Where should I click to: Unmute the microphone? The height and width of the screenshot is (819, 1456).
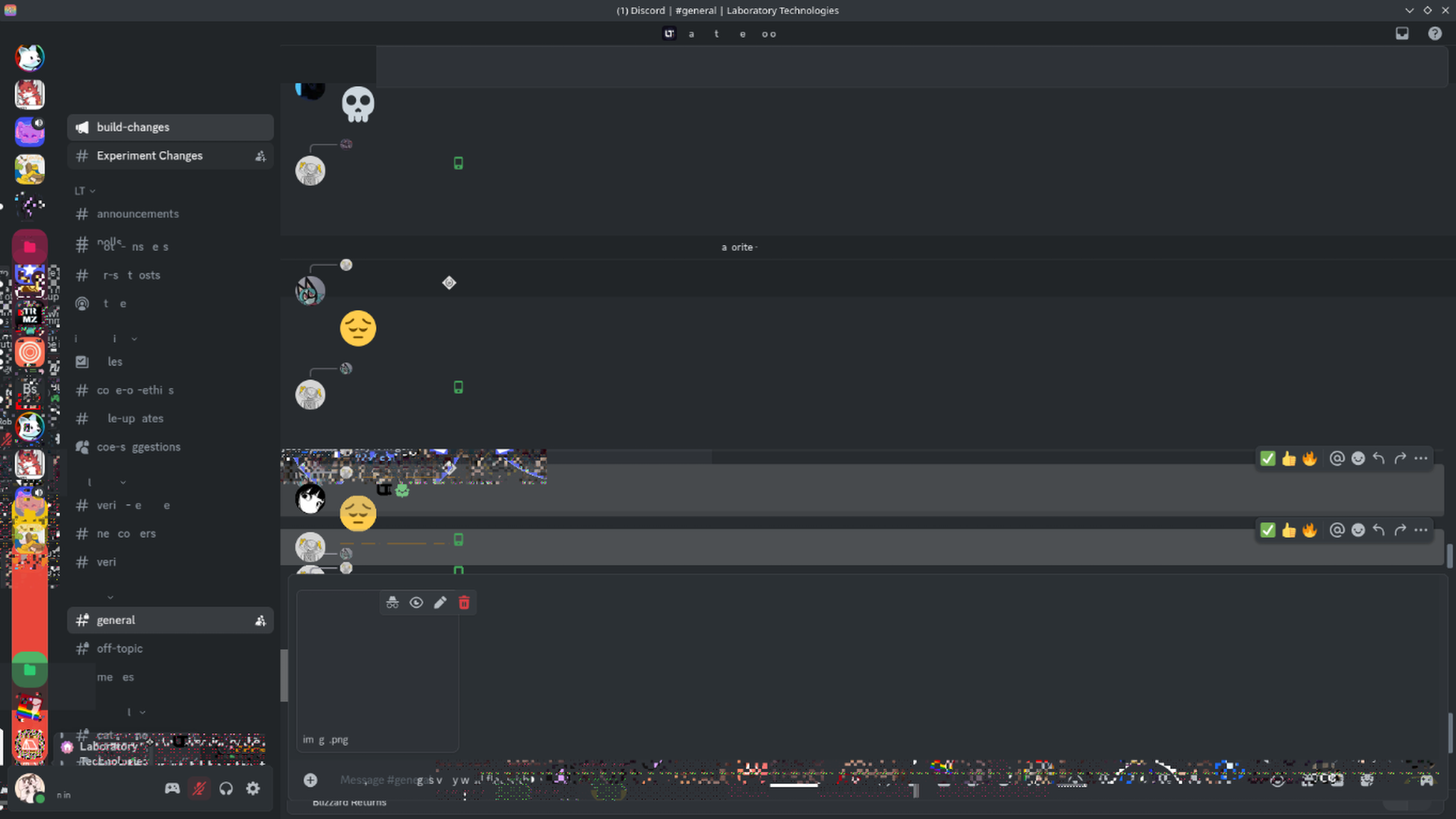coord(199,788)
